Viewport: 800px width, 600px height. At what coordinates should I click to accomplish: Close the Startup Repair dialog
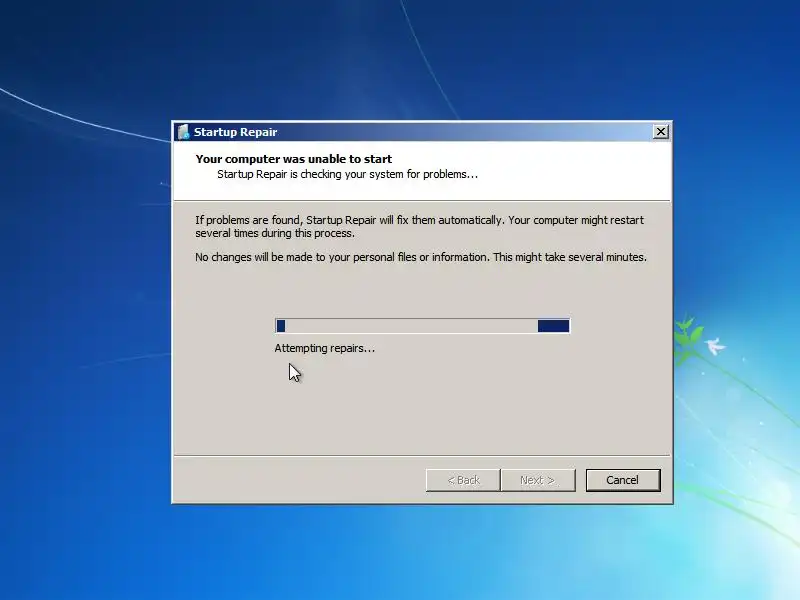661,132
